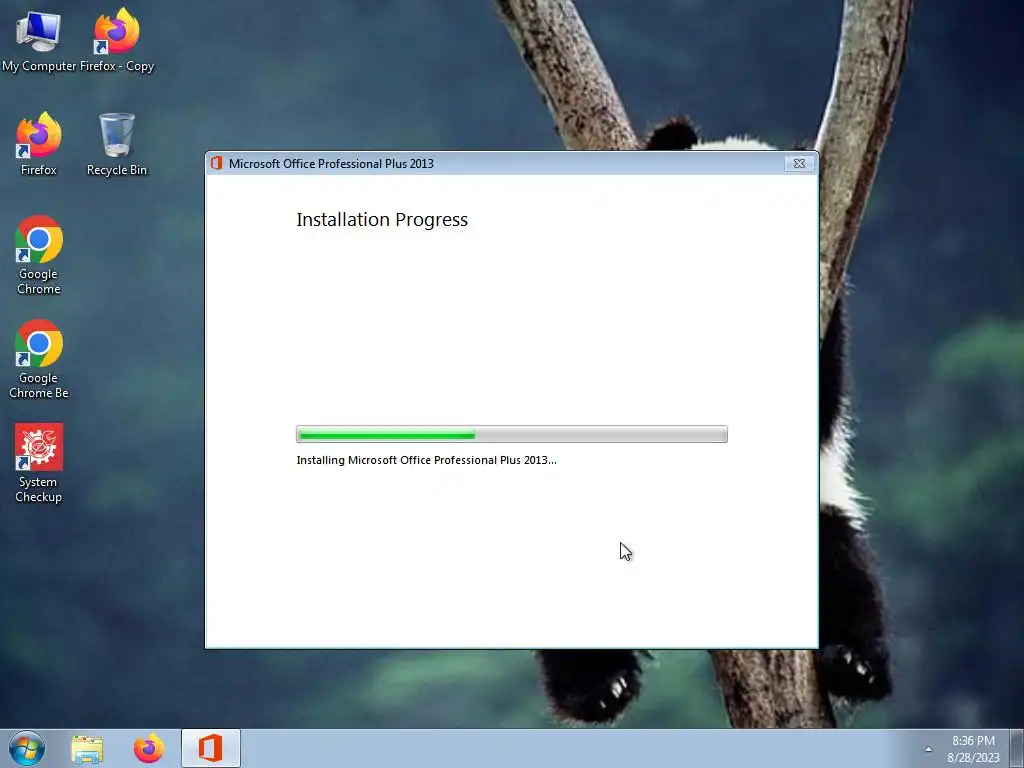Open the Firefox - Copy shortcut
1024x768 pixels.
click(x=117, y=39)
